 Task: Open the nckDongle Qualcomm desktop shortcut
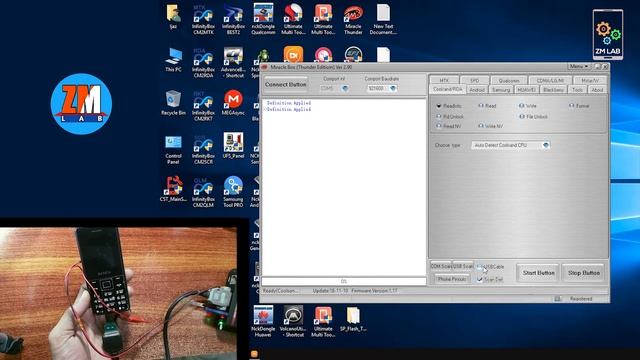pyautogui.click(x=263, y=20)
